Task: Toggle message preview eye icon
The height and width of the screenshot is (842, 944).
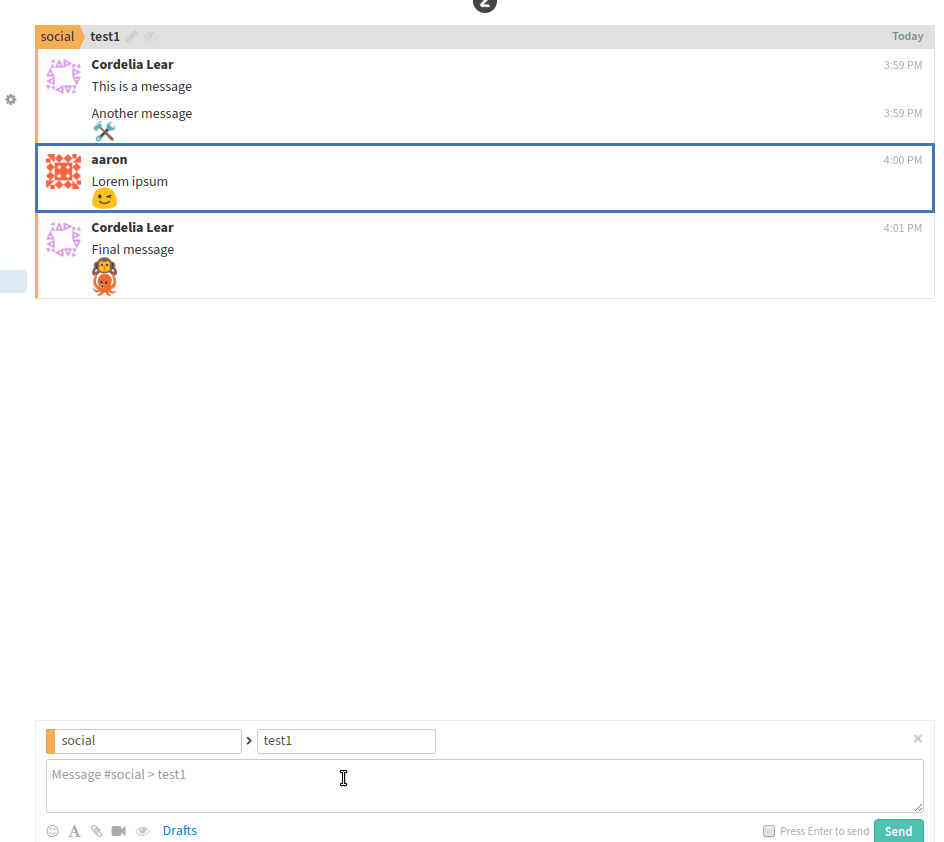Action: click(142, 831)
